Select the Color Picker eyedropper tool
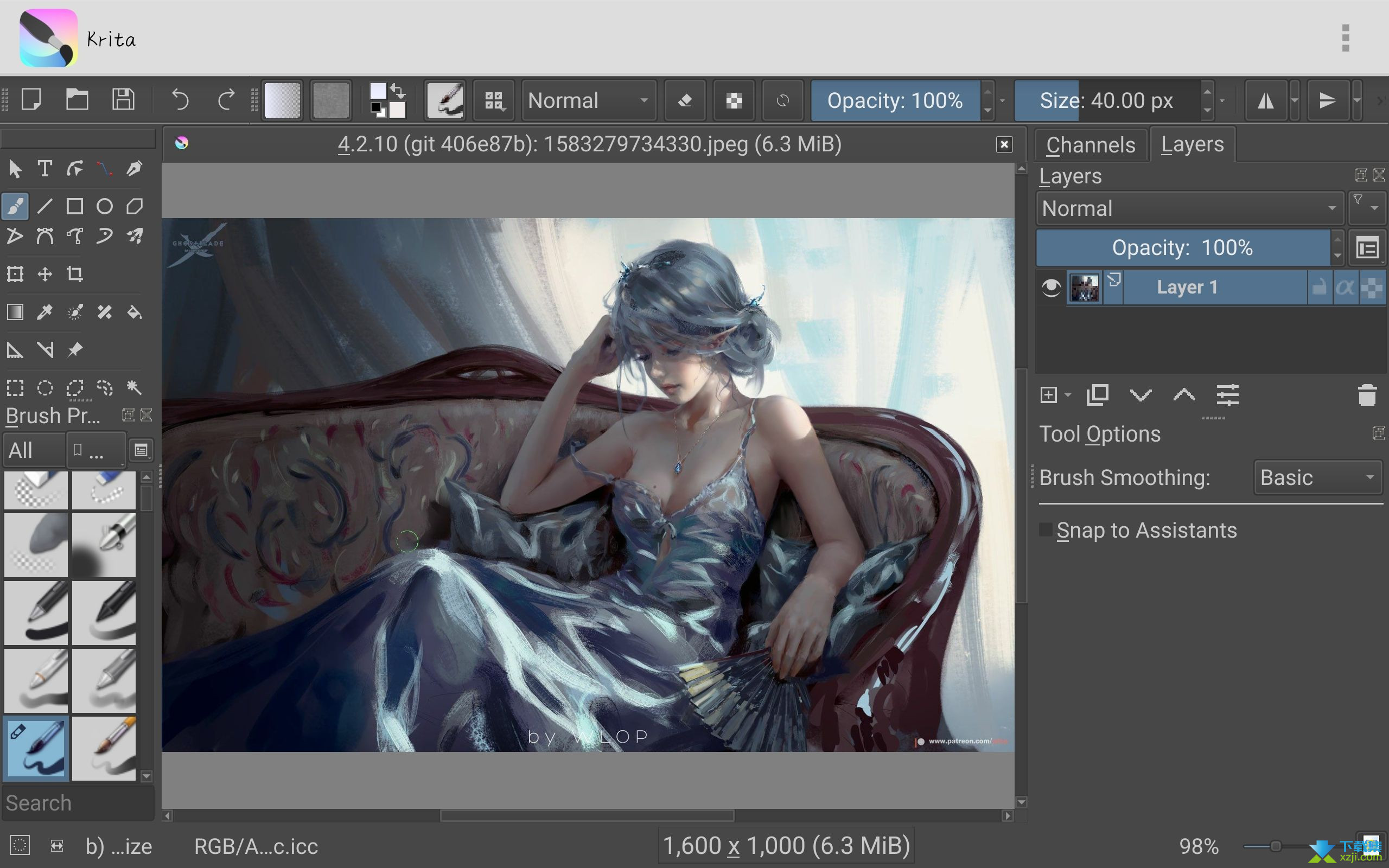This screenshot has width=1389, height=868. coord(45,312)
